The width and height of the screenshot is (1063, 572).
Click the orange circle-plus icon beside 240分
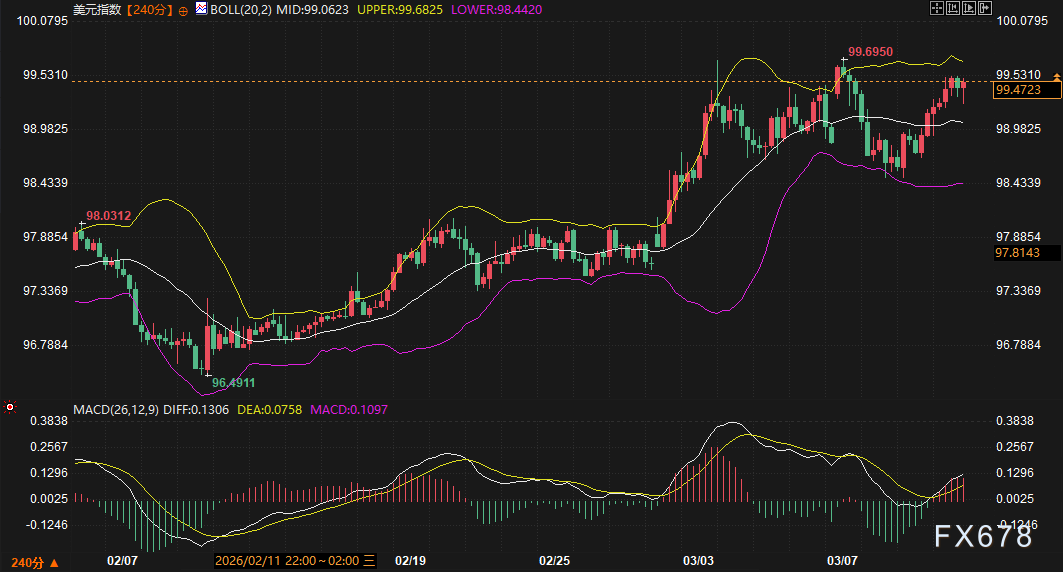(183, 9)
